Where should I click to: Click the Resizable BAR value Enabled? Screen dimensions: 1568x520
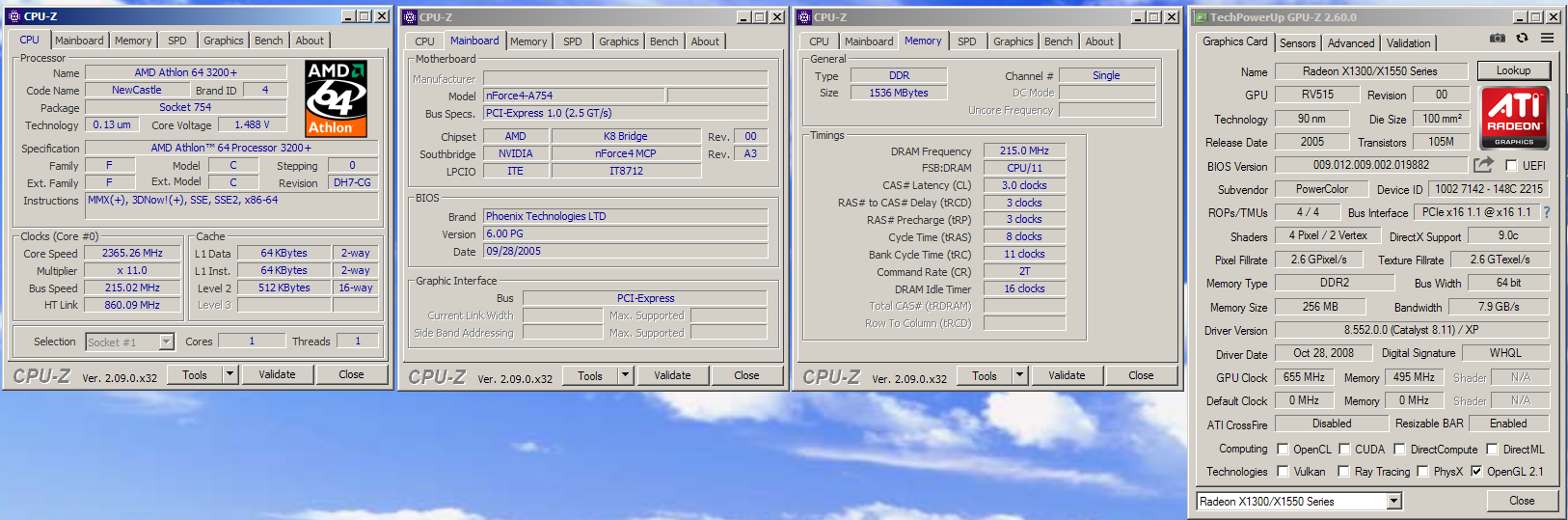1508,424
